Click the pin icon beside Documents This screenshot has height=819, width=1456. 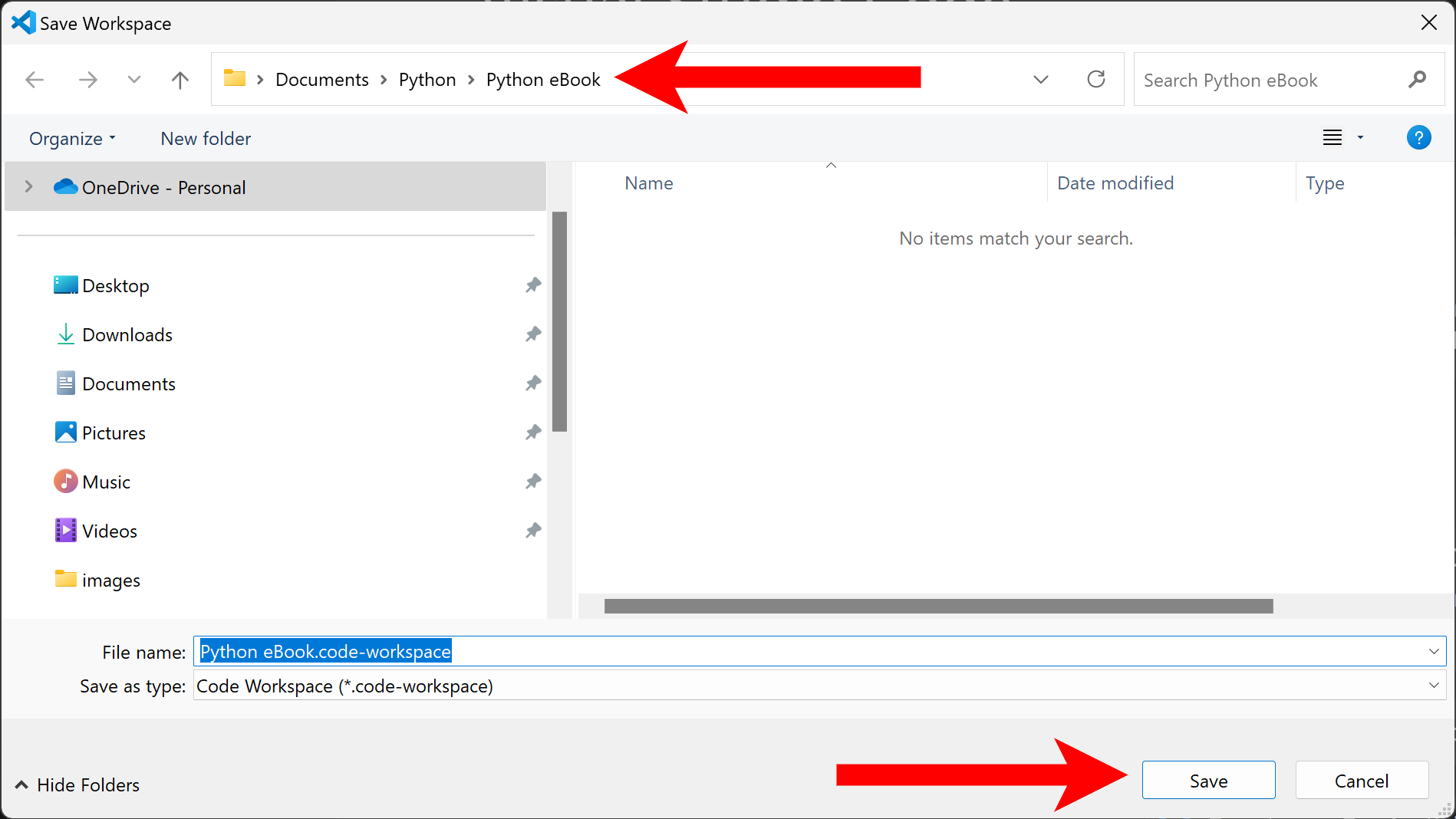point(533,383)
